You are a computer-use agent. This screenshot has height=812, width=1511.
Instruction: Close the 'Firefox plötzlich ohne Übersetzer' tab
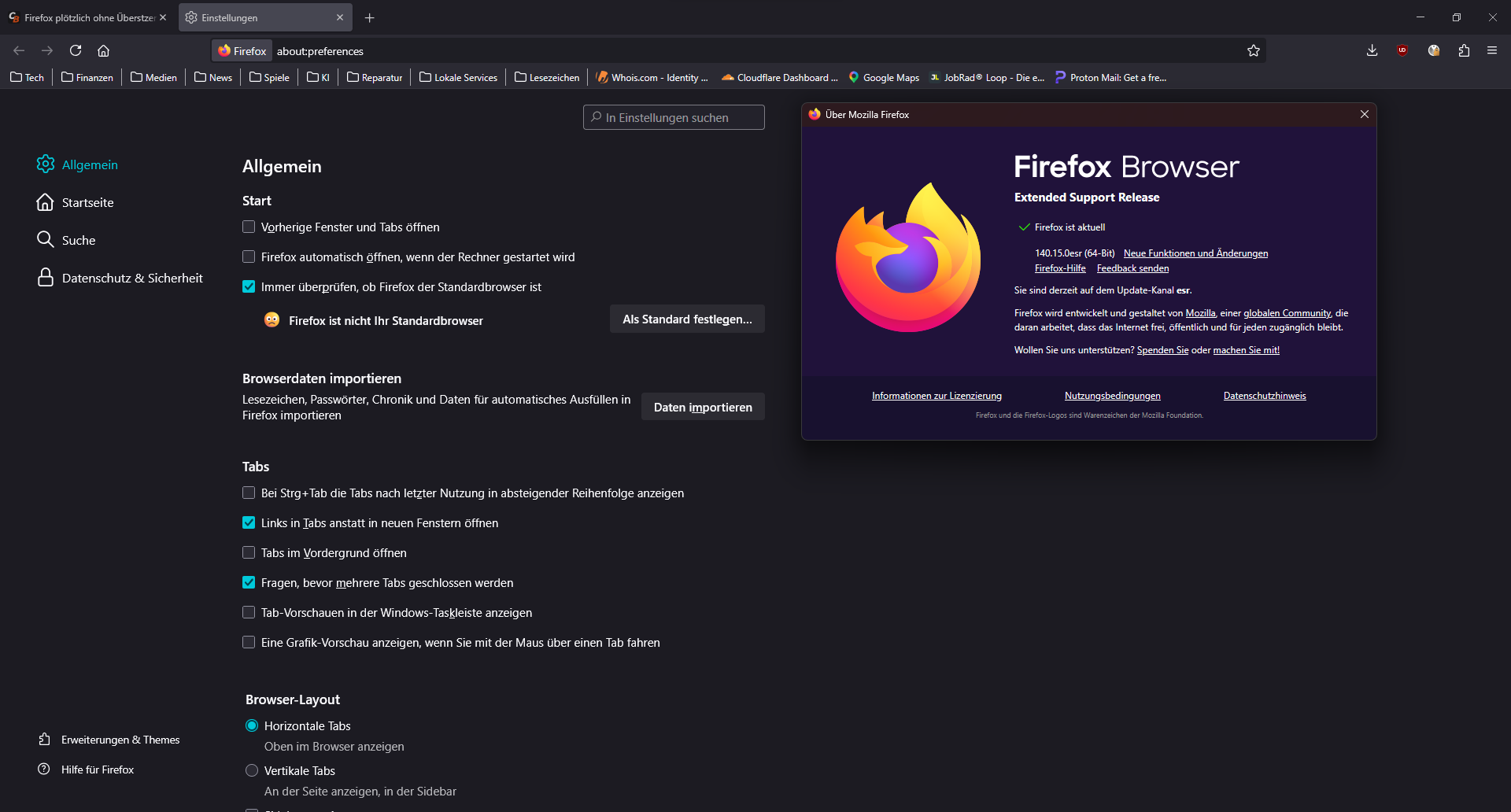[163, 17]
